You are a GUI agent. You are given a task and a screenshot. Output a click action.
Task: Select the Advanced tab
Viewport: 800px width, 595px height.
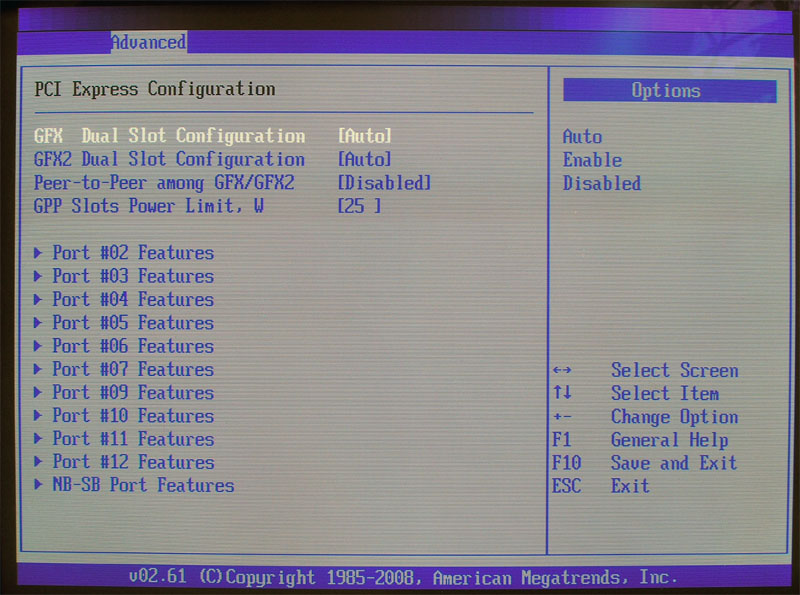click(148, 42)
